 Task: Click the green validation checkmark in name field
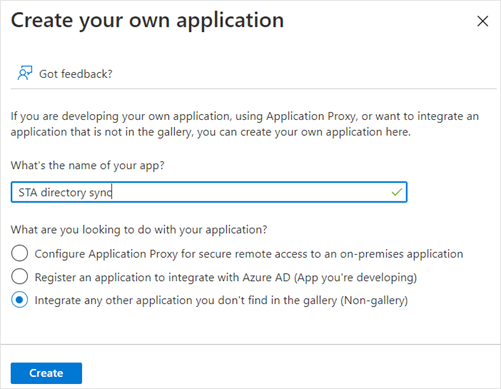pyautogui.click(x=396, y=192)
